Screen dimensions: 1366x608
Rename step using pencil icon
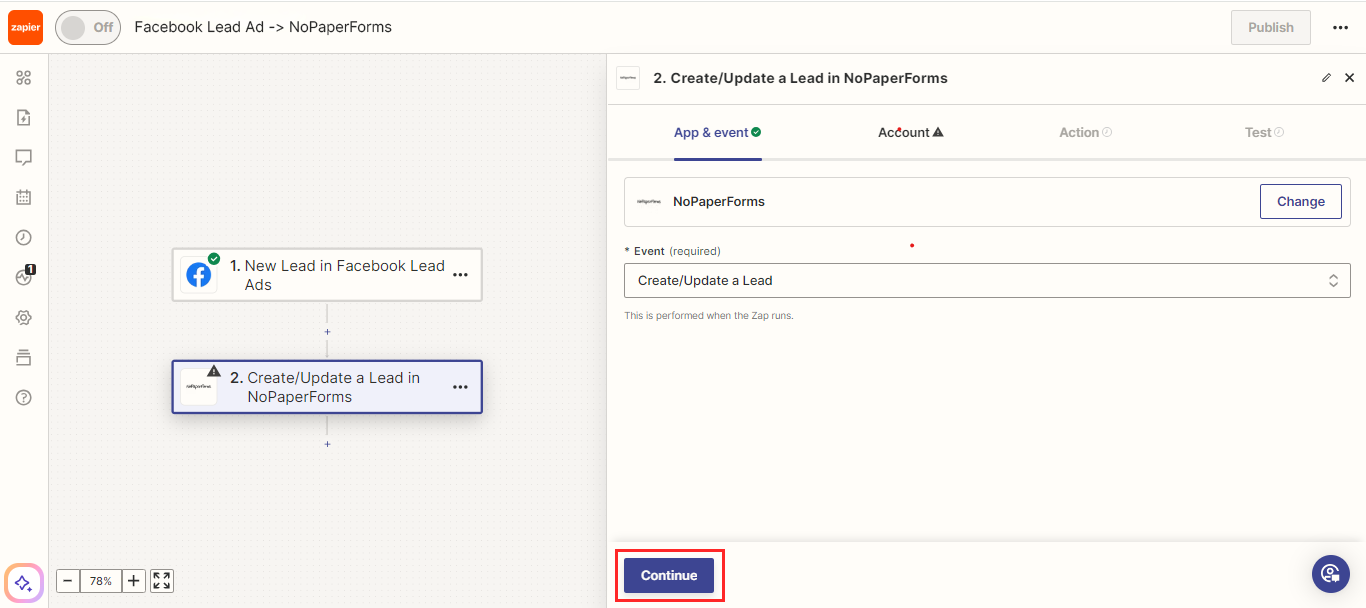point(1327,78)
